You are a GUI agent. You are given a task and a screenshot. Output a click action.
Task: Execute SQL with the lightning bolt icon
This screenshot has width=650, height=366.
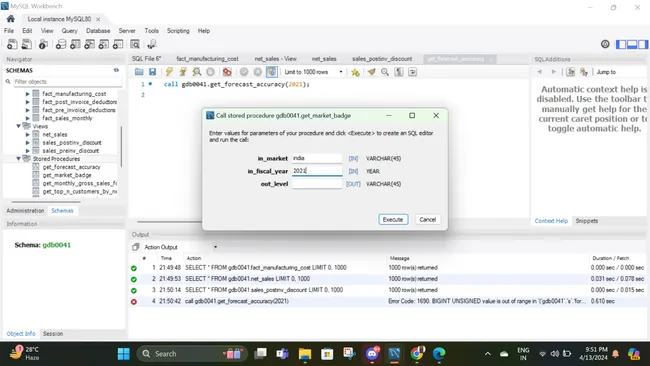(169, 72)
